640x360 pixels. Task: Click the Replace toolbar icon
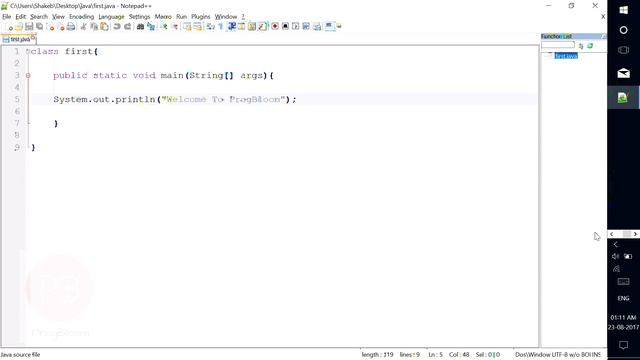click(151, 27)
